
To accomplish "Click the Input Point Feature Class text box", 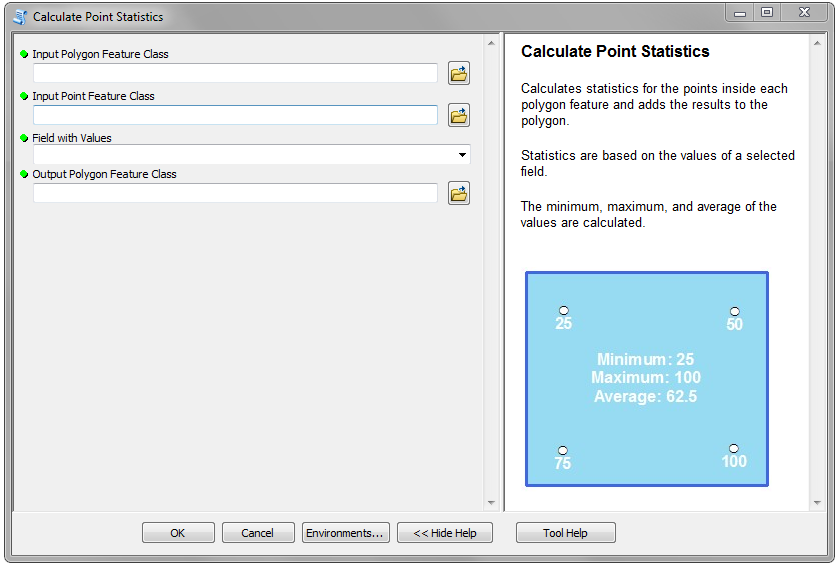I will (235, 115).
